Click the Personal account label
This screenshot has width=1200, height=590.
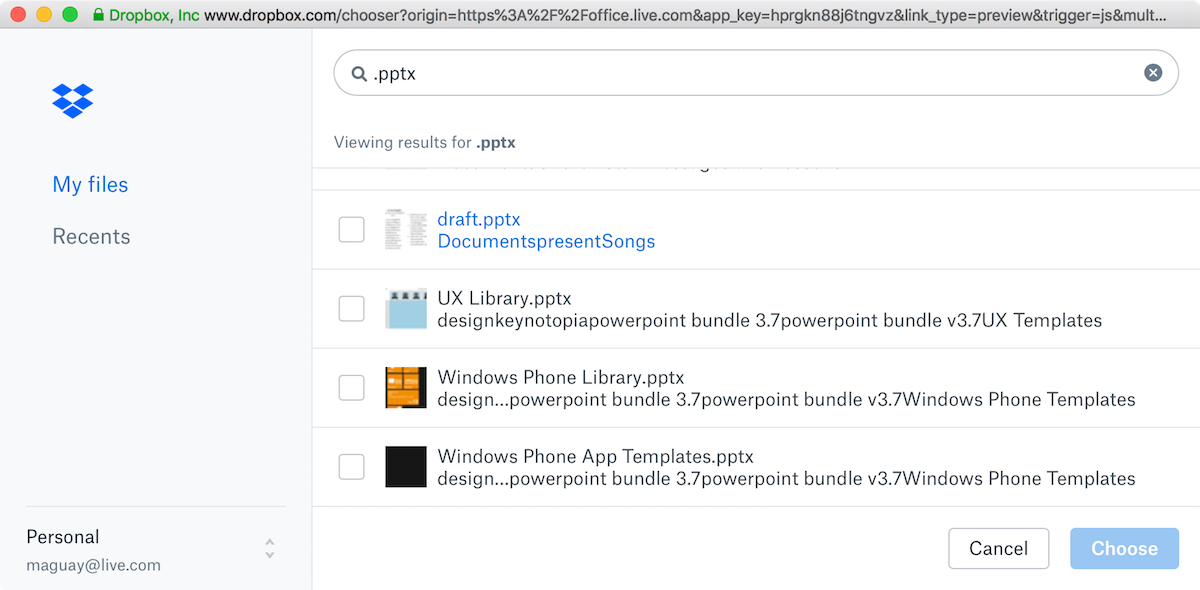[x=63, y=537]
